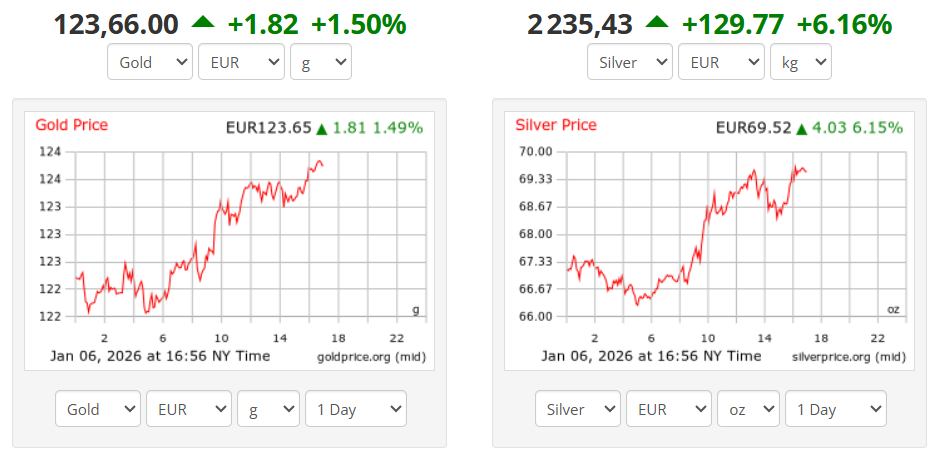Click the goldprice.org (mid) watermark text

pyautogui.click(x=372, y=356)
